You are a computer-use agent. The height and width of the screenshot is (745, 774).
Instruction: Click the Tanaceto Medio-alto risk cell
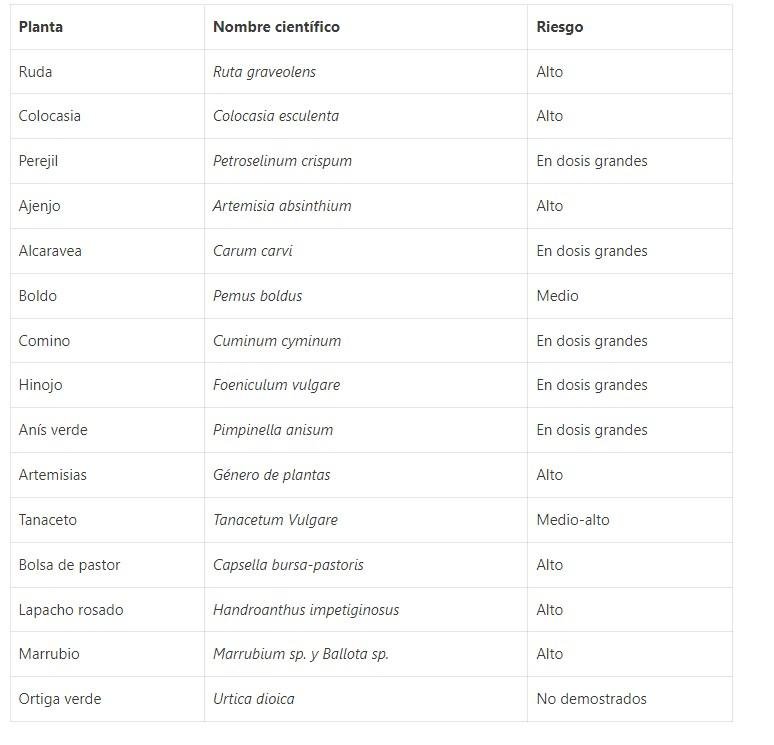pos(573,520)
